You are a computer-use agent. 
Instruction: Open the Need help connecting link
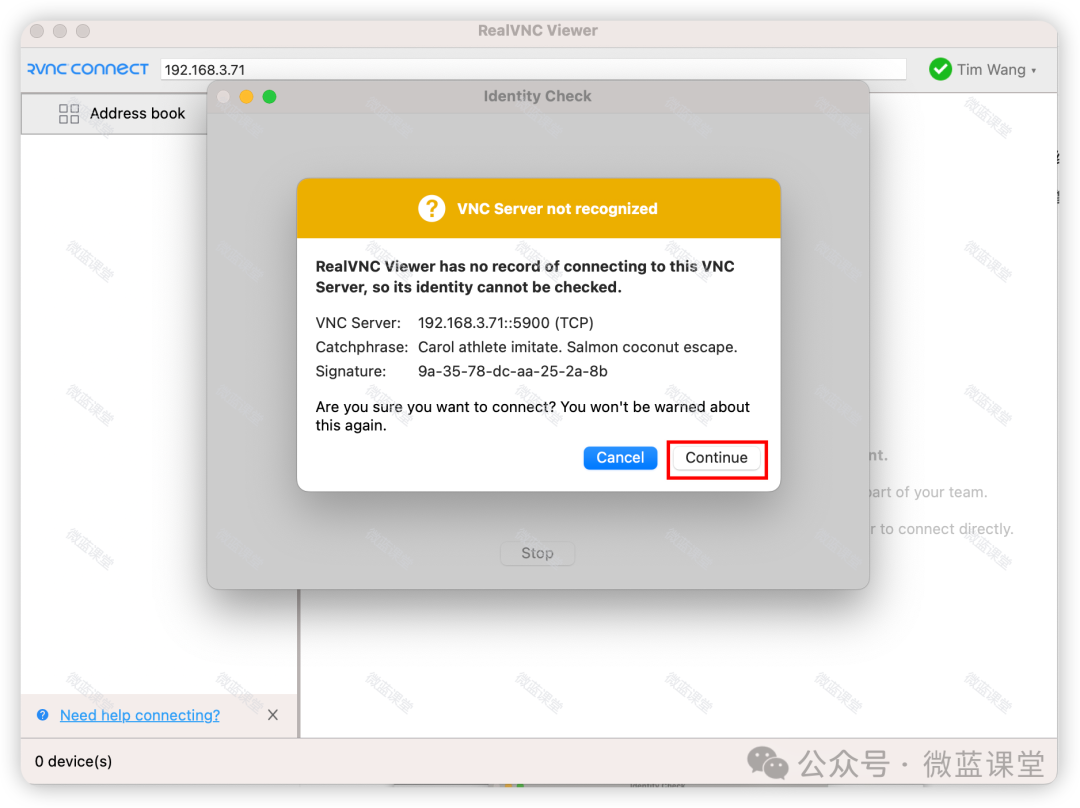(x=140, y=715)
